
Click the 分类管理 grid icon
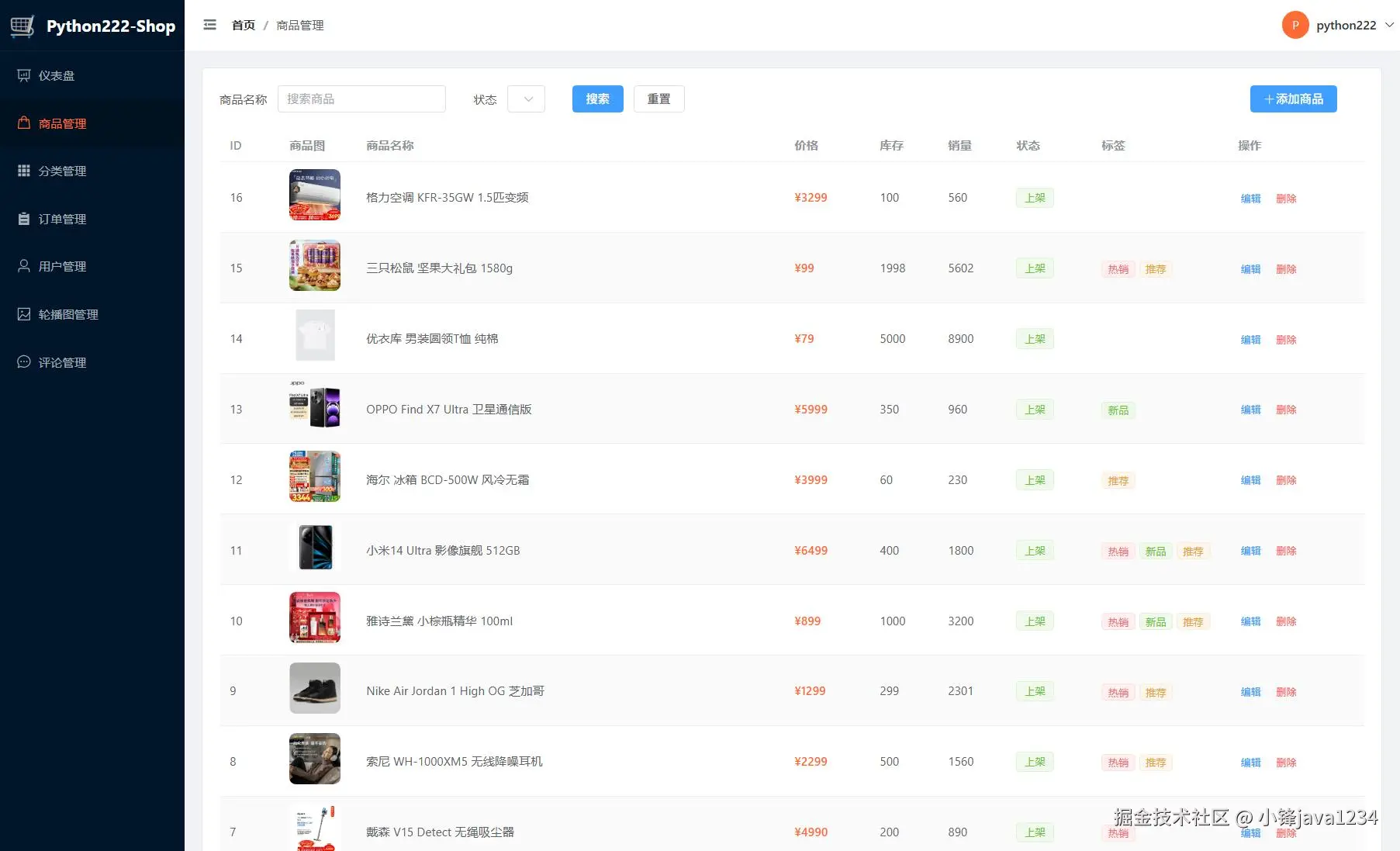tap(24, 171)
